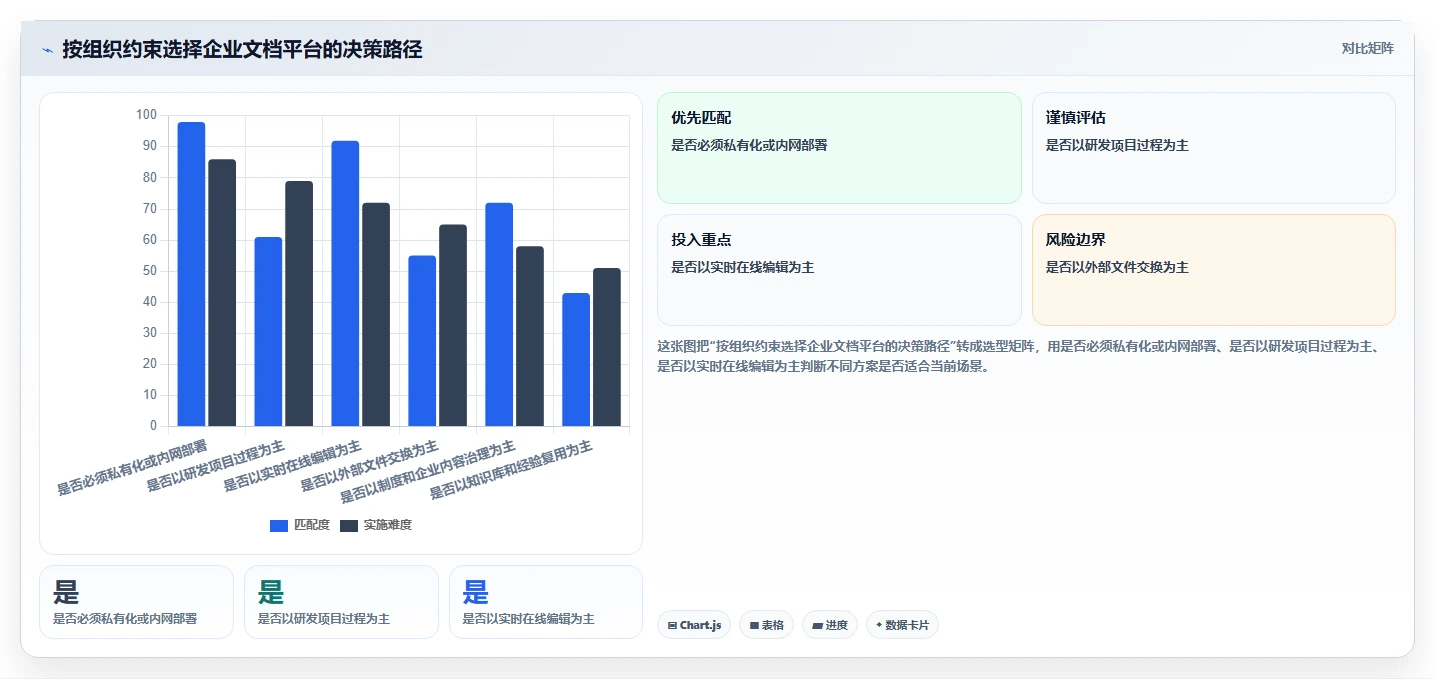This screenshot has height=679, width=1435.
Task: Click the y-axis tick label 80
Action: point(150,177)
